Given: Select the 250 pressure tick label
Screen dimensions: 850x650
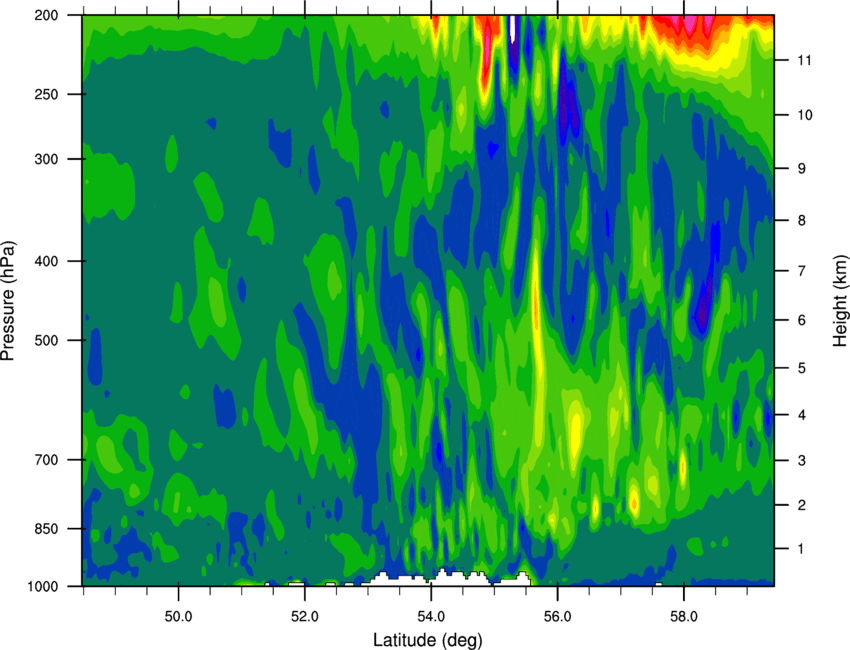Looking at the screenshot, I should pos(46,94).
